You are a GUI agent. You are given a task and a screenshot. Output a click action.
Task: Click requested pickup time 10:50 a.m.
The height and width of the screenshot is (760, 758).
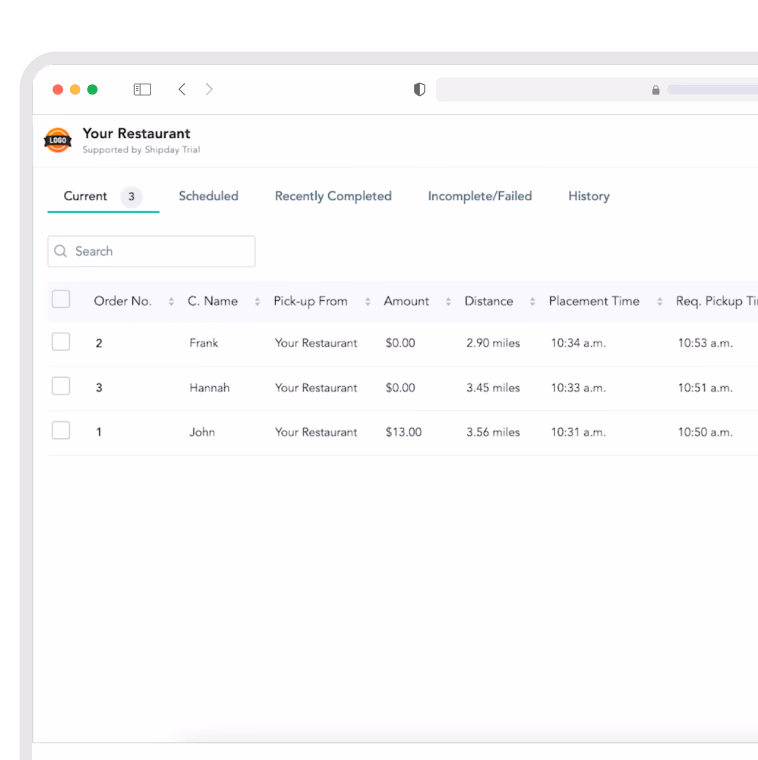705,432
